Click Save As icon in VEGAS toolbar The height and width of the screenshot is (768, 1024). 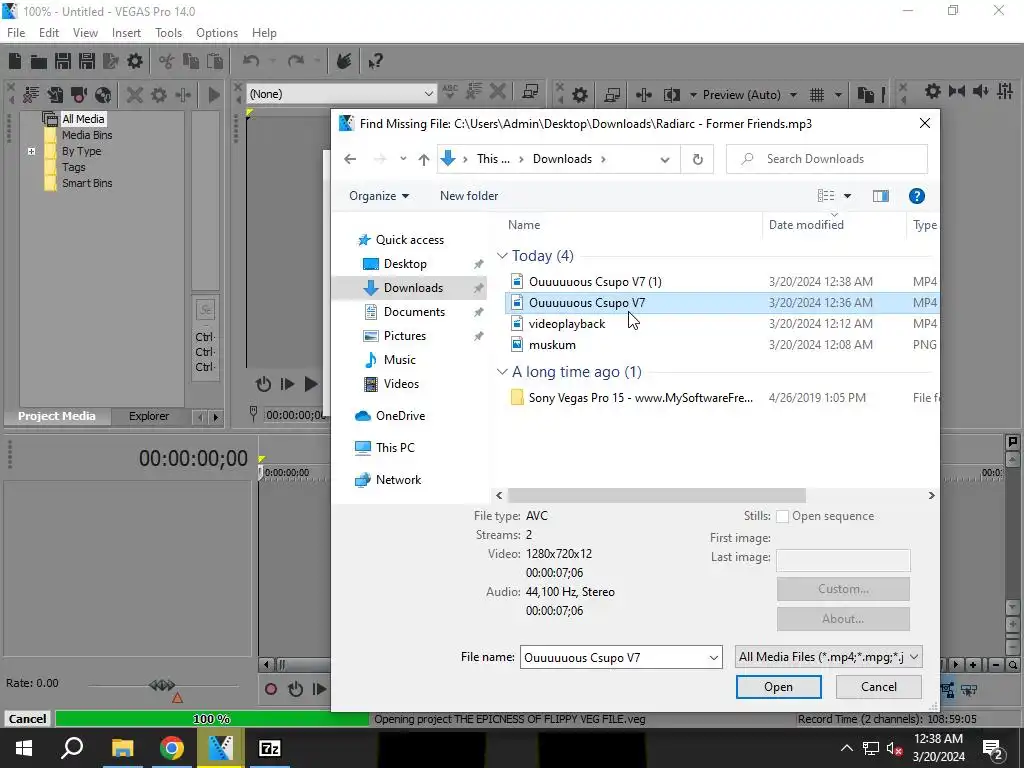87,61
